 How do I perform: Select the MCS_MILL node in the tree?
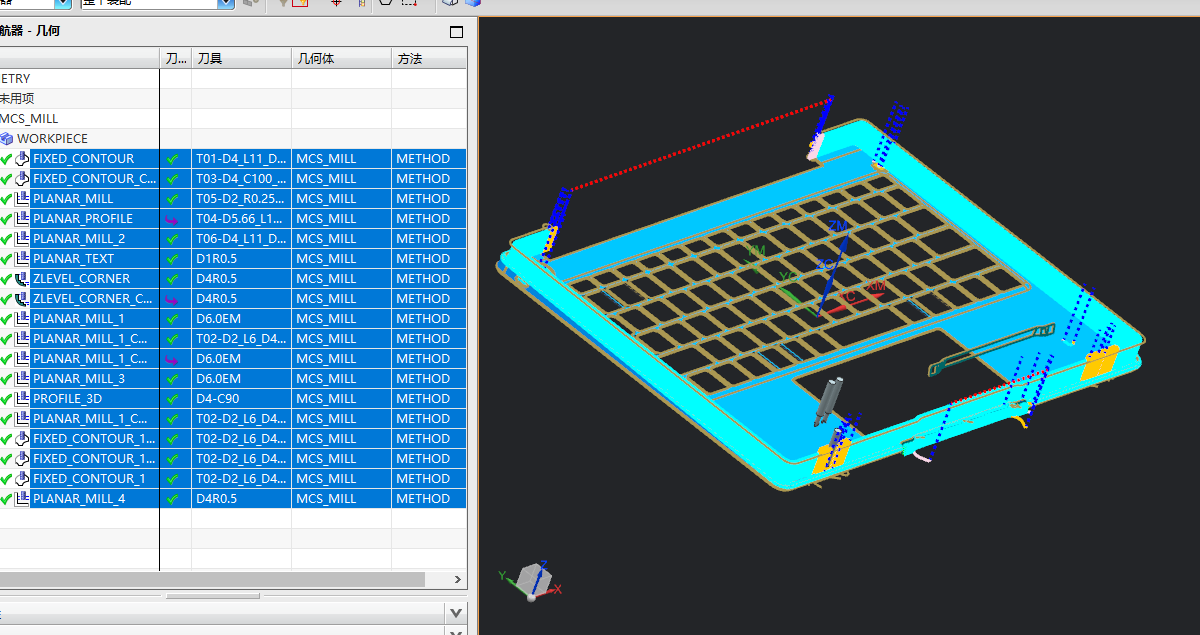29,119
